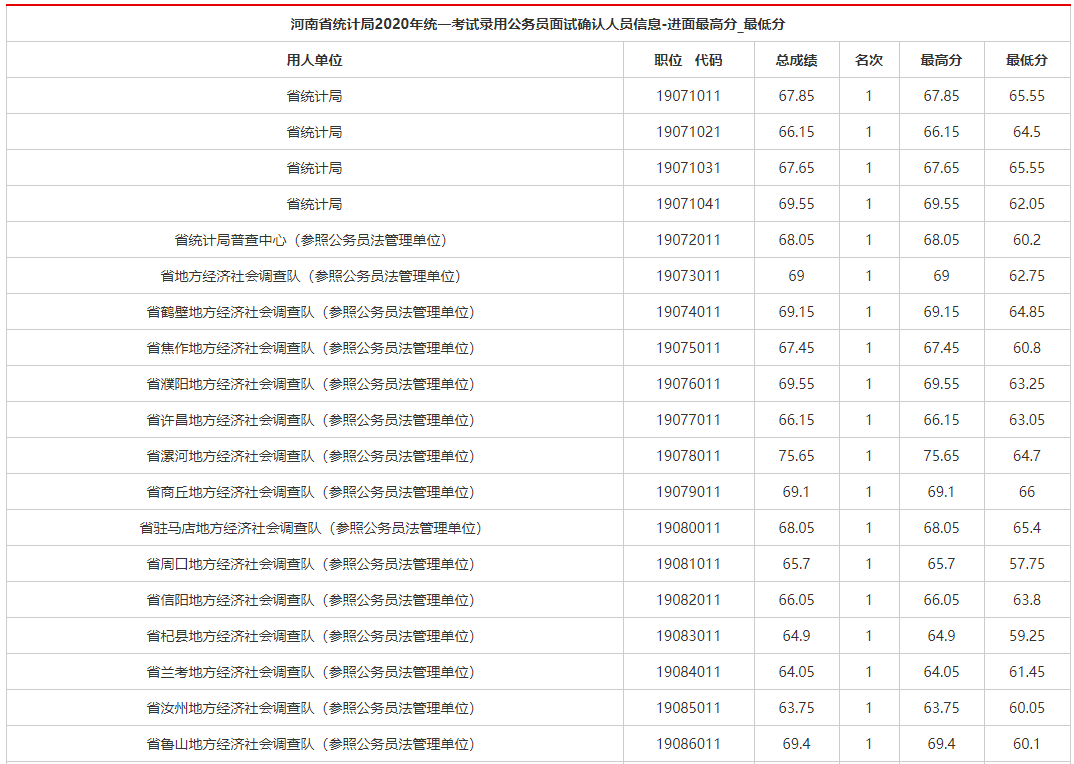
Task: Select position code 19076011
Action: [x=688, y=384]
